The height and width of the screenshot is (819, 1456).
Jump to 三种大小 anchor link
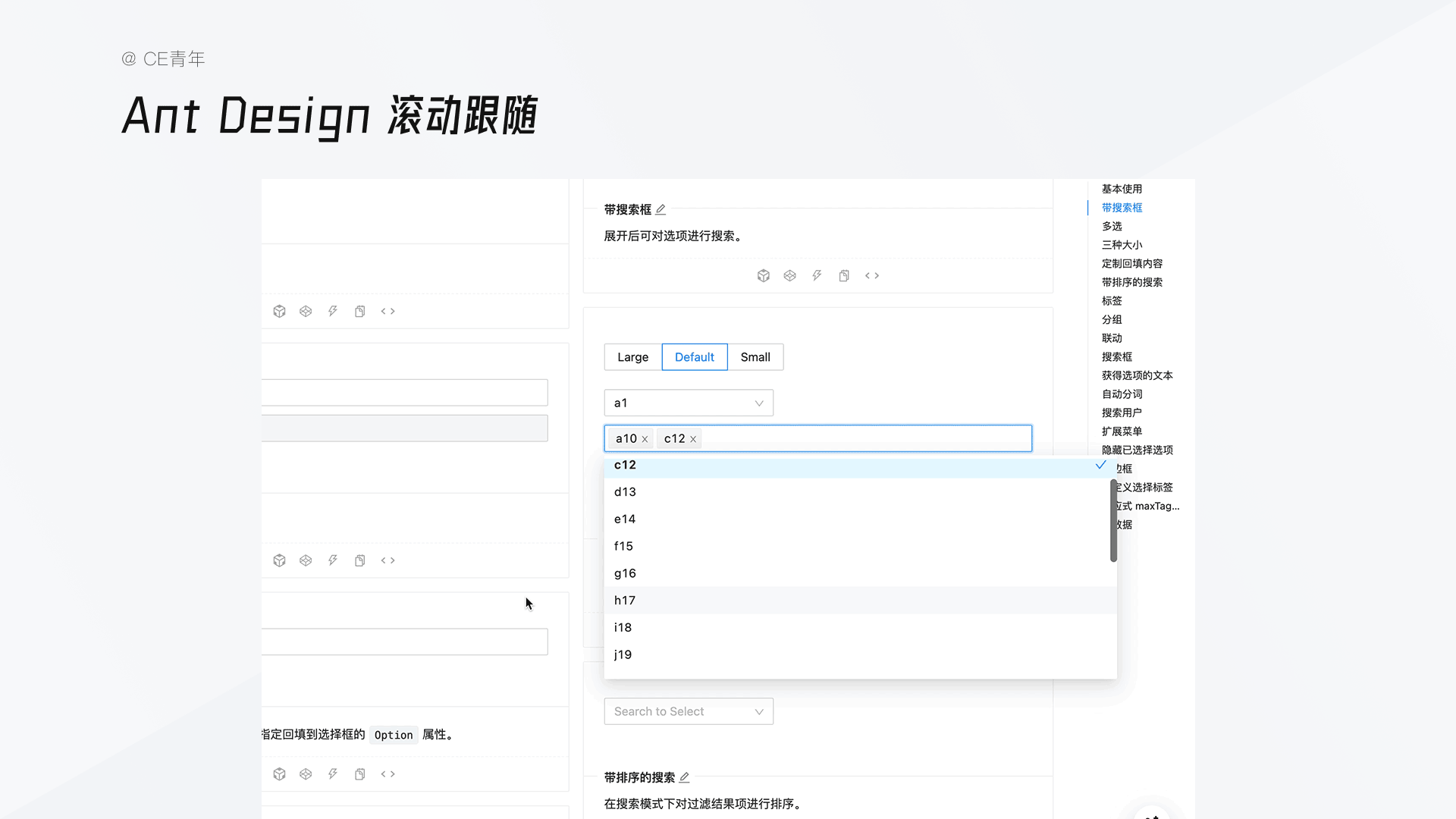1122,245
